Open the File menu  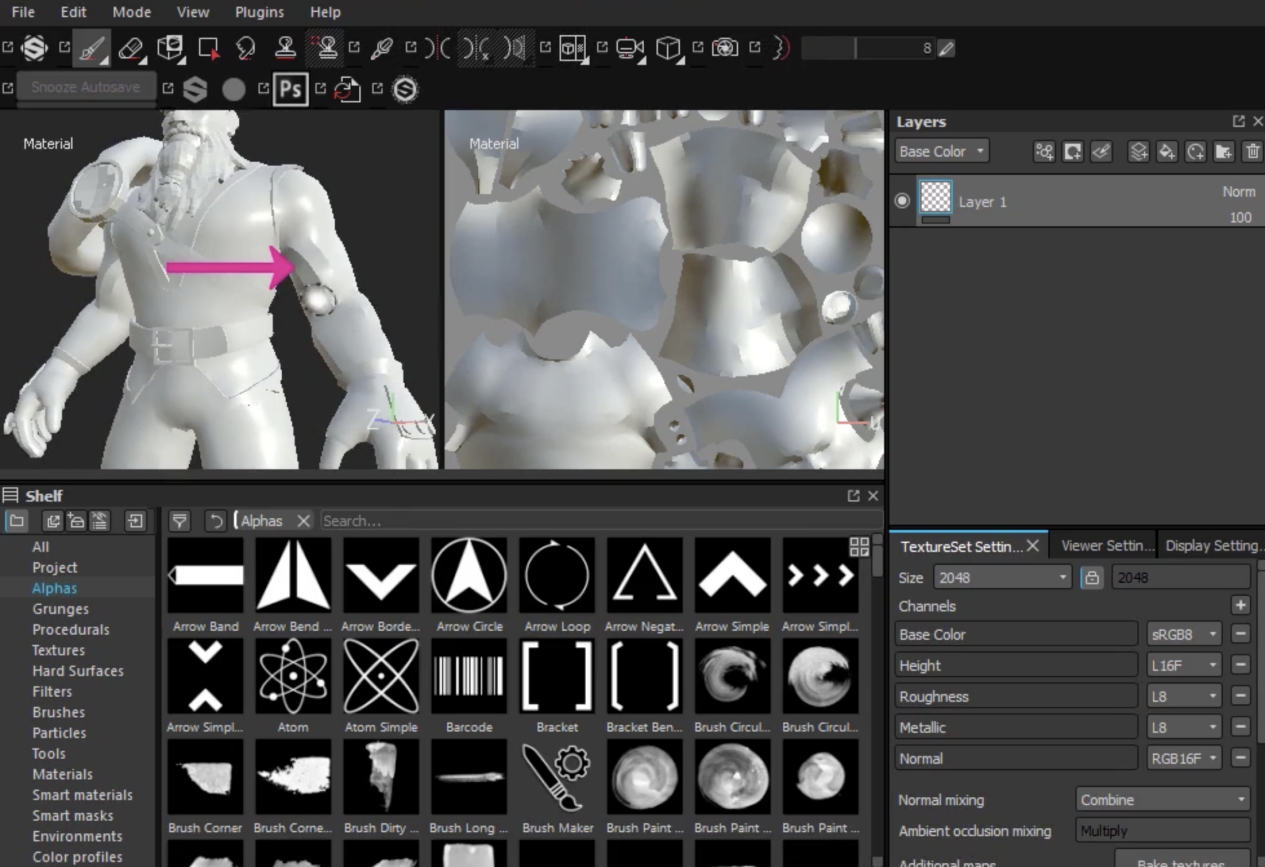coord(22,12)
